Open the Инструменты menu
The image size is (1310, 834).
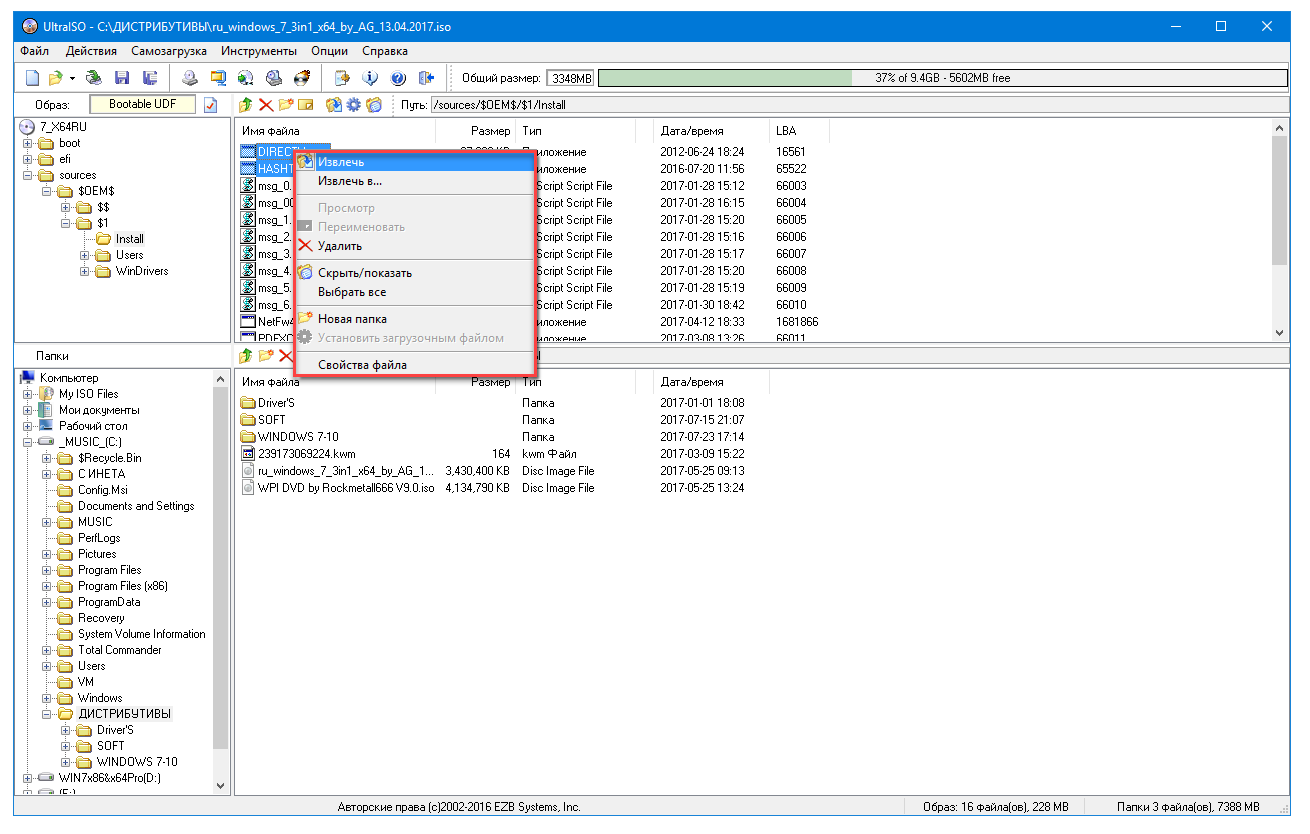[x=259, y=51]
